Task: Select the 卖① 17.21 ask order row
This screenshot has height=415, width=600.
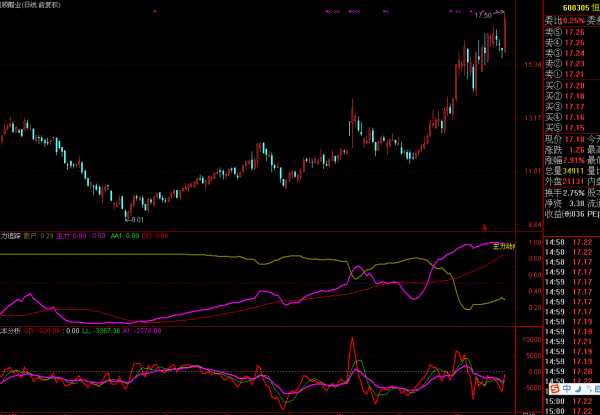Action: tap(564, 75)
